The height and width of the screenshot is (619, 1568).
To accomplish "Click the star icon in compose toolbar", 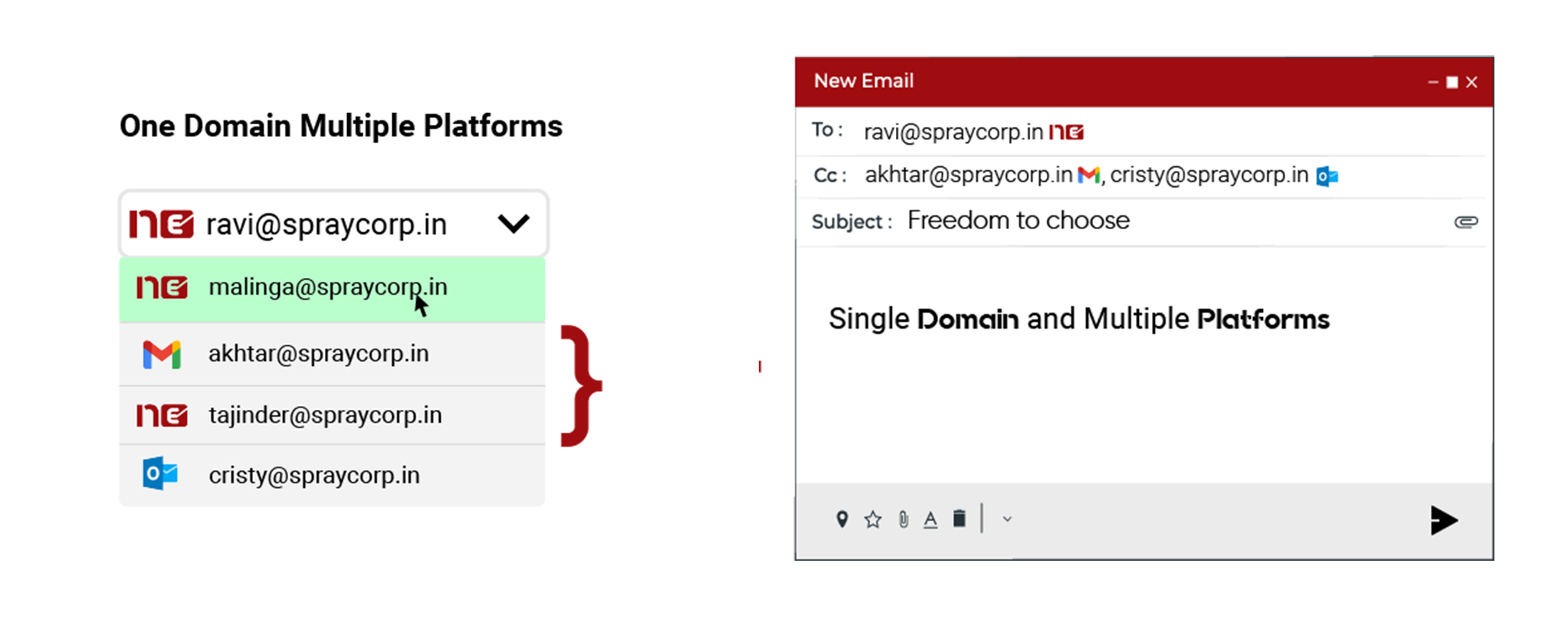I will 873,520.
